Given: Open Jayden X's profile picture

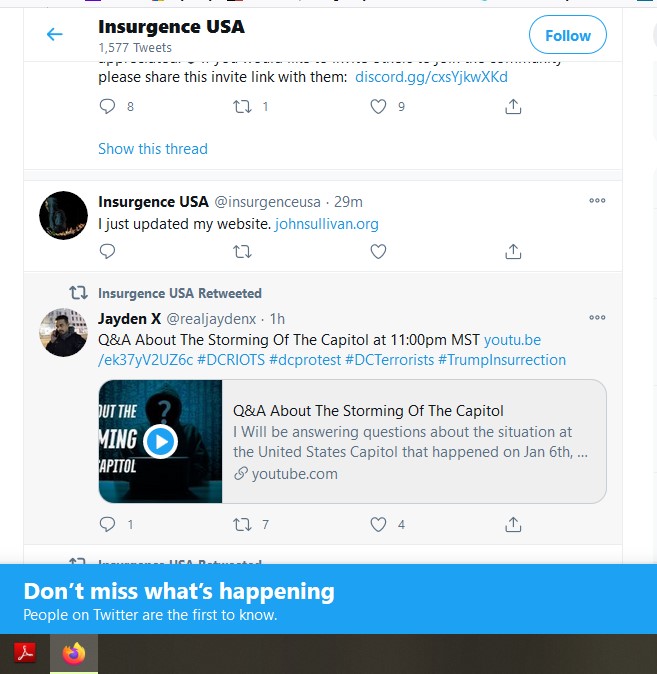Looking at the screenshot, I should click(x=63, y=332).
